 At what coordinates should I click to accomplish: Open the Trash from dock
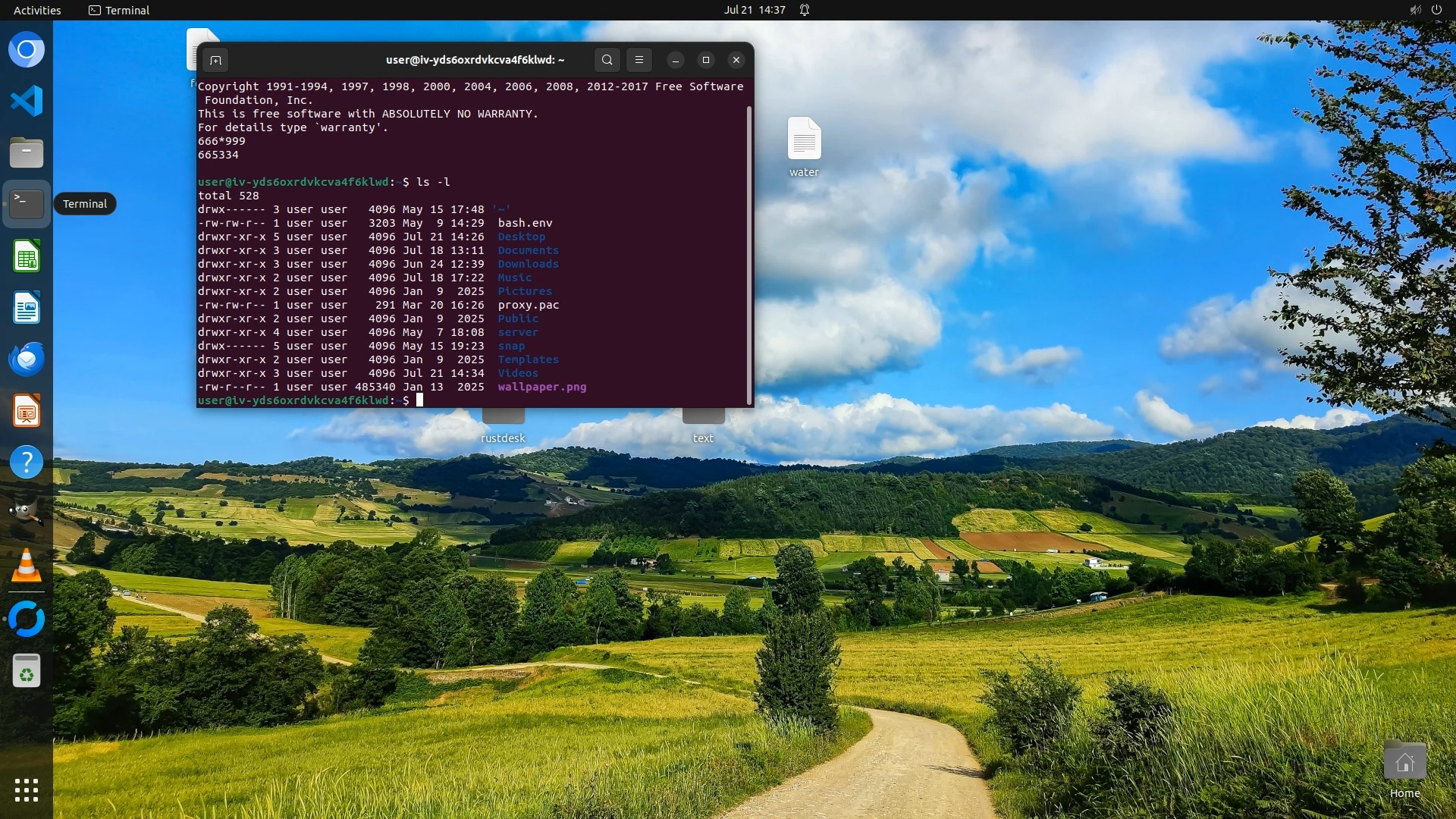pyautogui.click(x=27, y=671)
